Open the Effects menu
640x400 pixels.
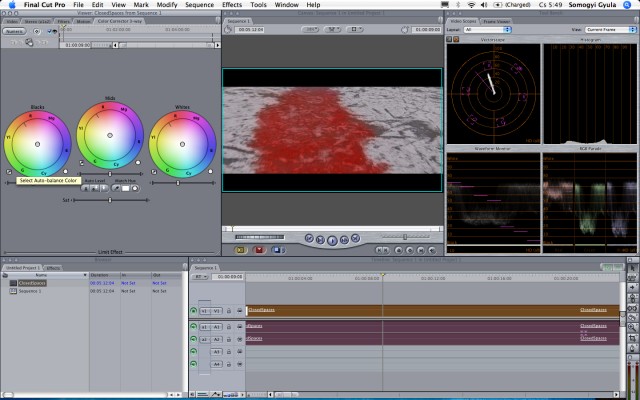click(232, 5)
